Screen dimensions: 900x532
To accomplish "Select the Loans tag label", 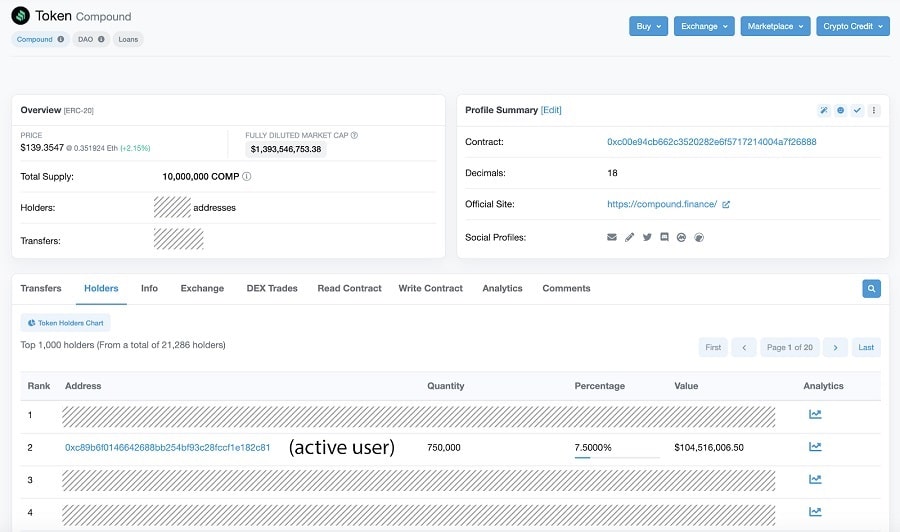I will coord(128,39).
